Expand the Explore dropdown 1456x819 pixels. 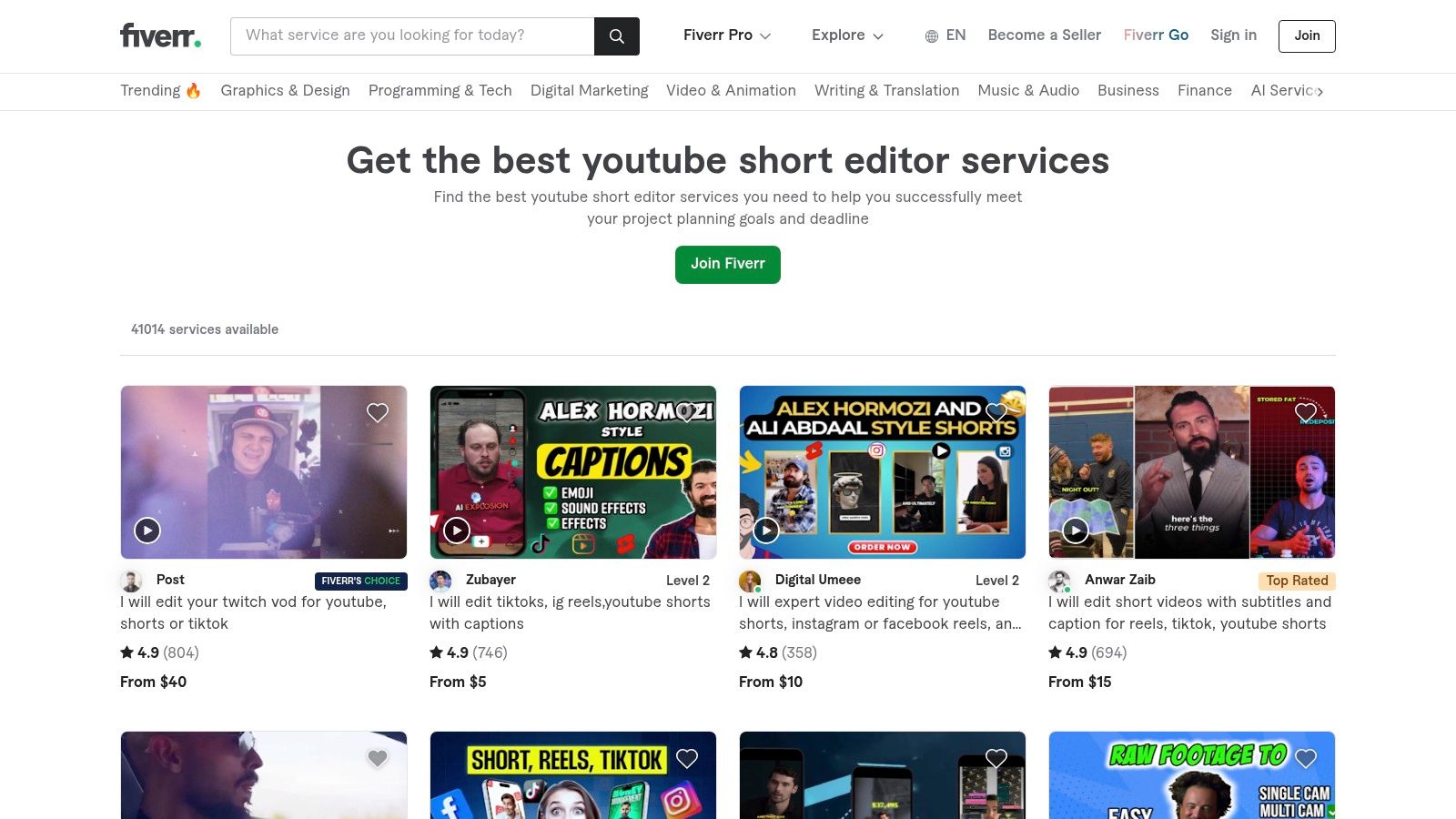pyautogui.click(x=847, y=35)
